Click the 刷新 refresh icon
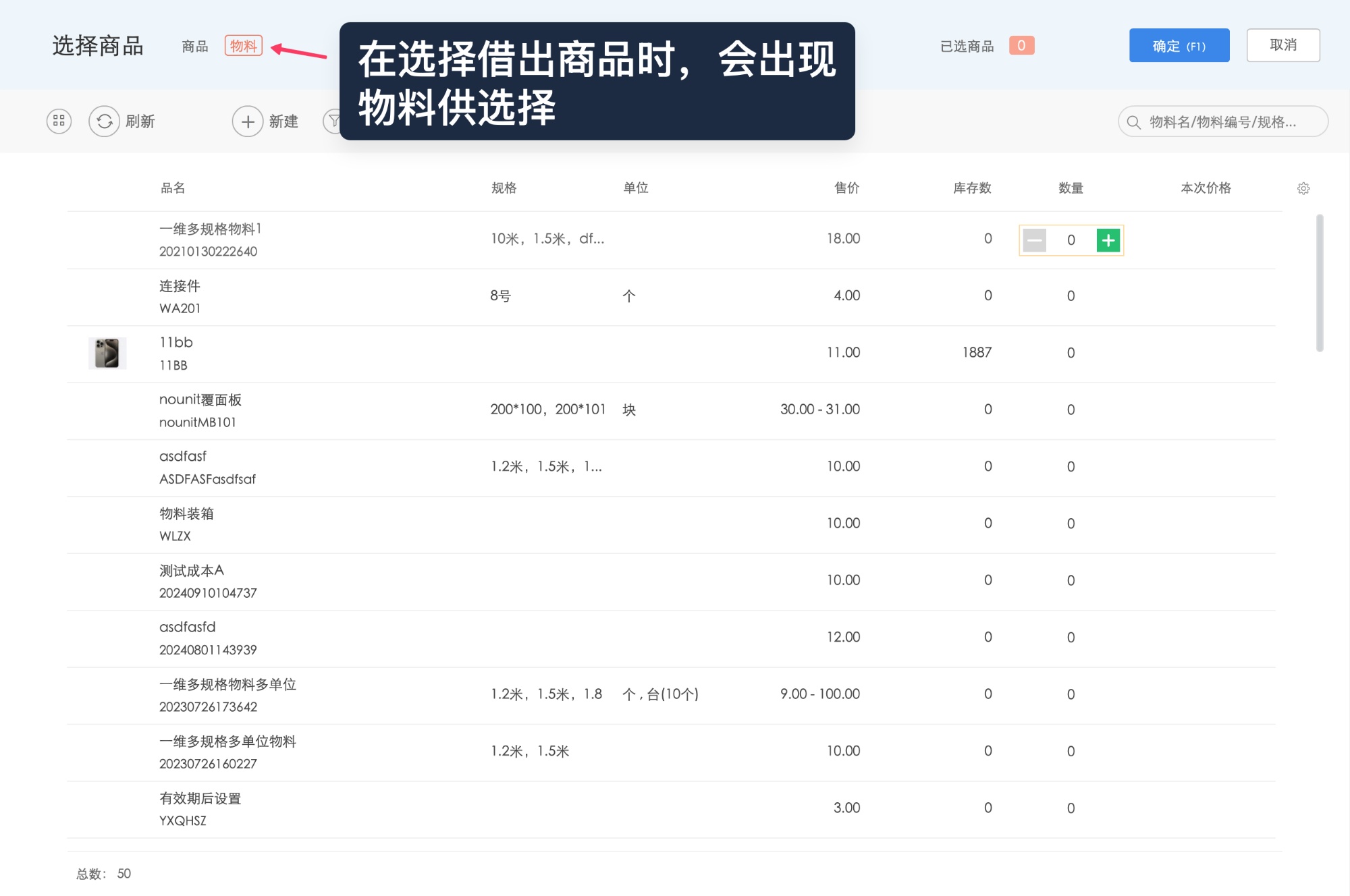The height and width of the screenshot is (896, 1350). pyautogui.click(x=105, y=121)
